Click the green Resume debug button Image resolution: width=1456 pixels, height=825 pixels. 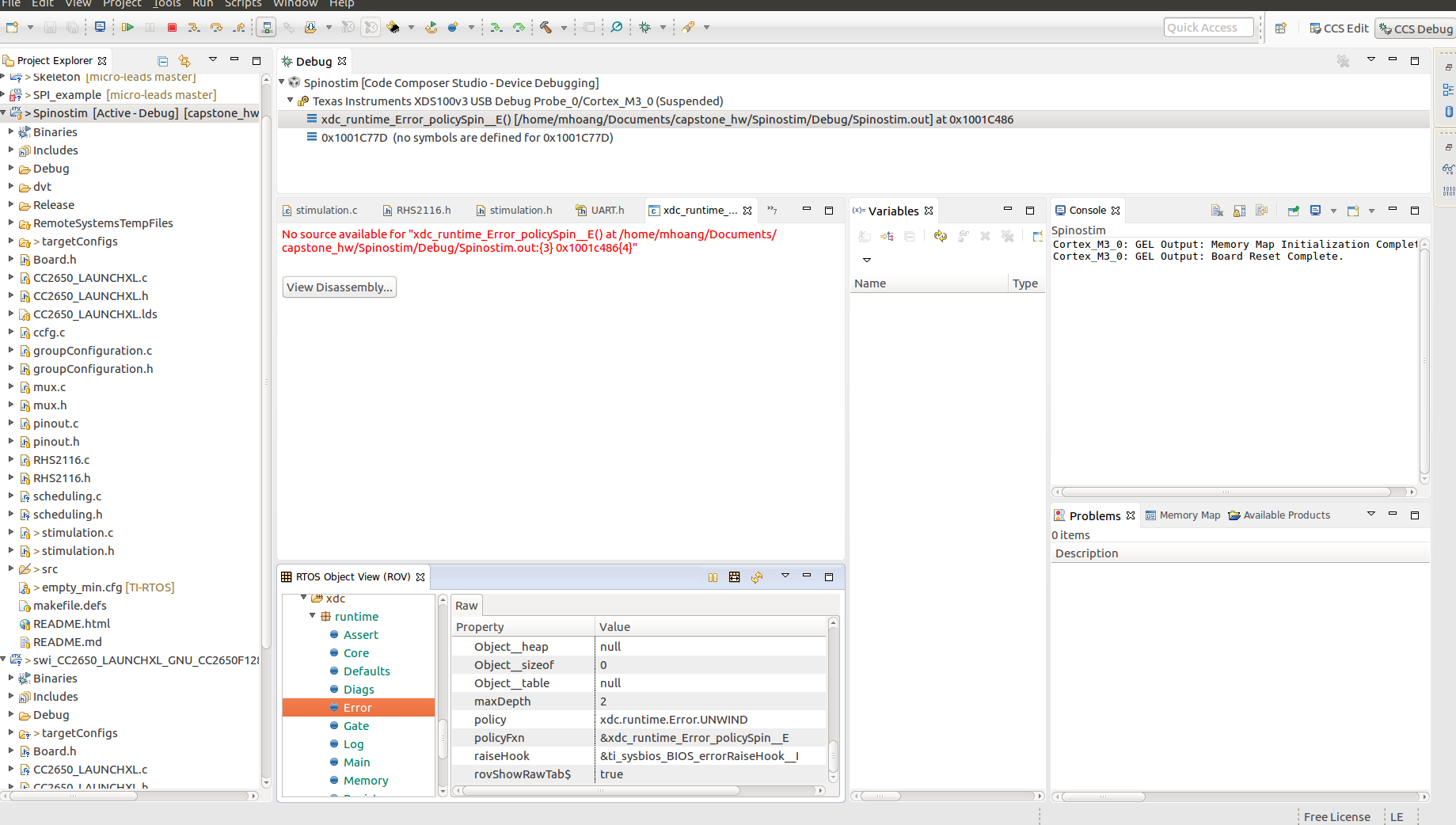point(127,28)
